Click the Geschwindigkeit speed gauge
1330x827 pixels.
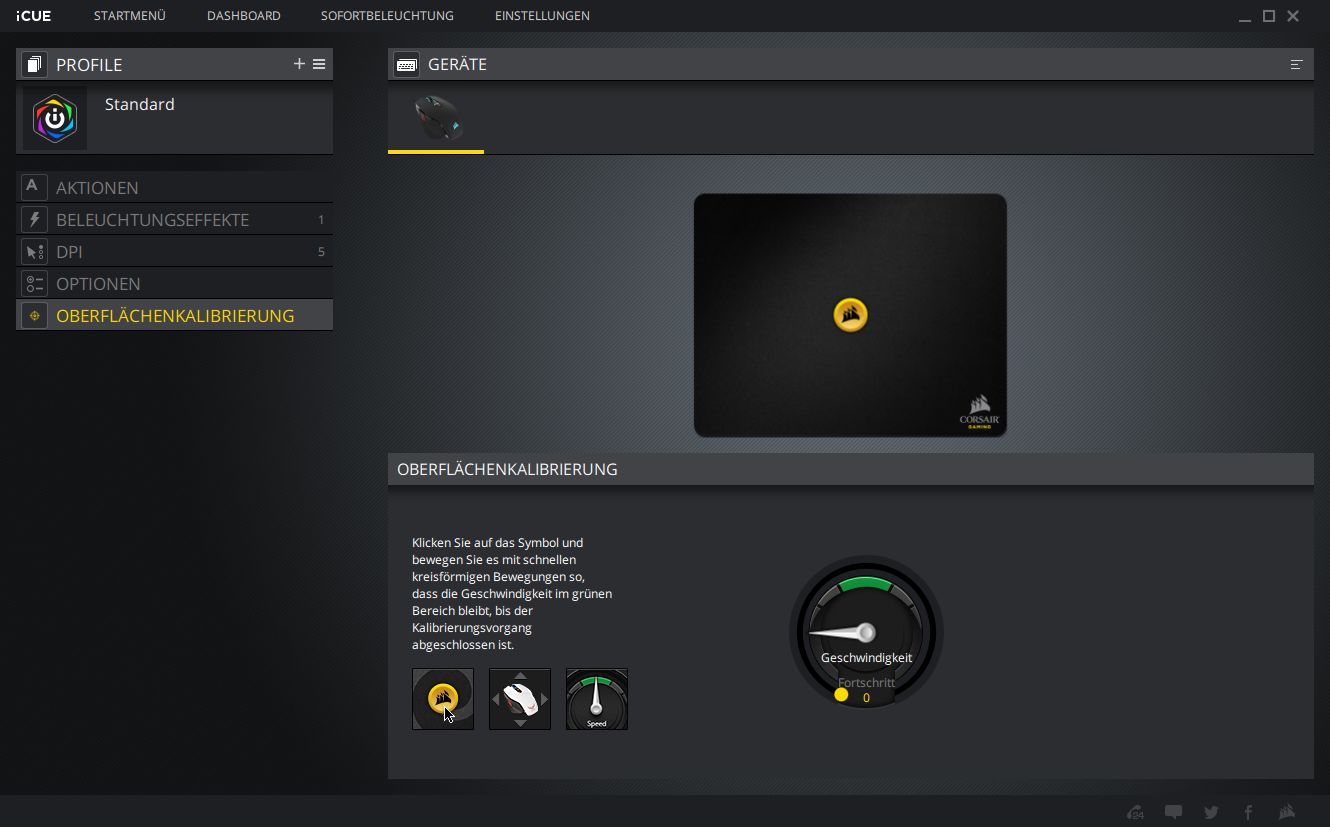pos(866,632)
